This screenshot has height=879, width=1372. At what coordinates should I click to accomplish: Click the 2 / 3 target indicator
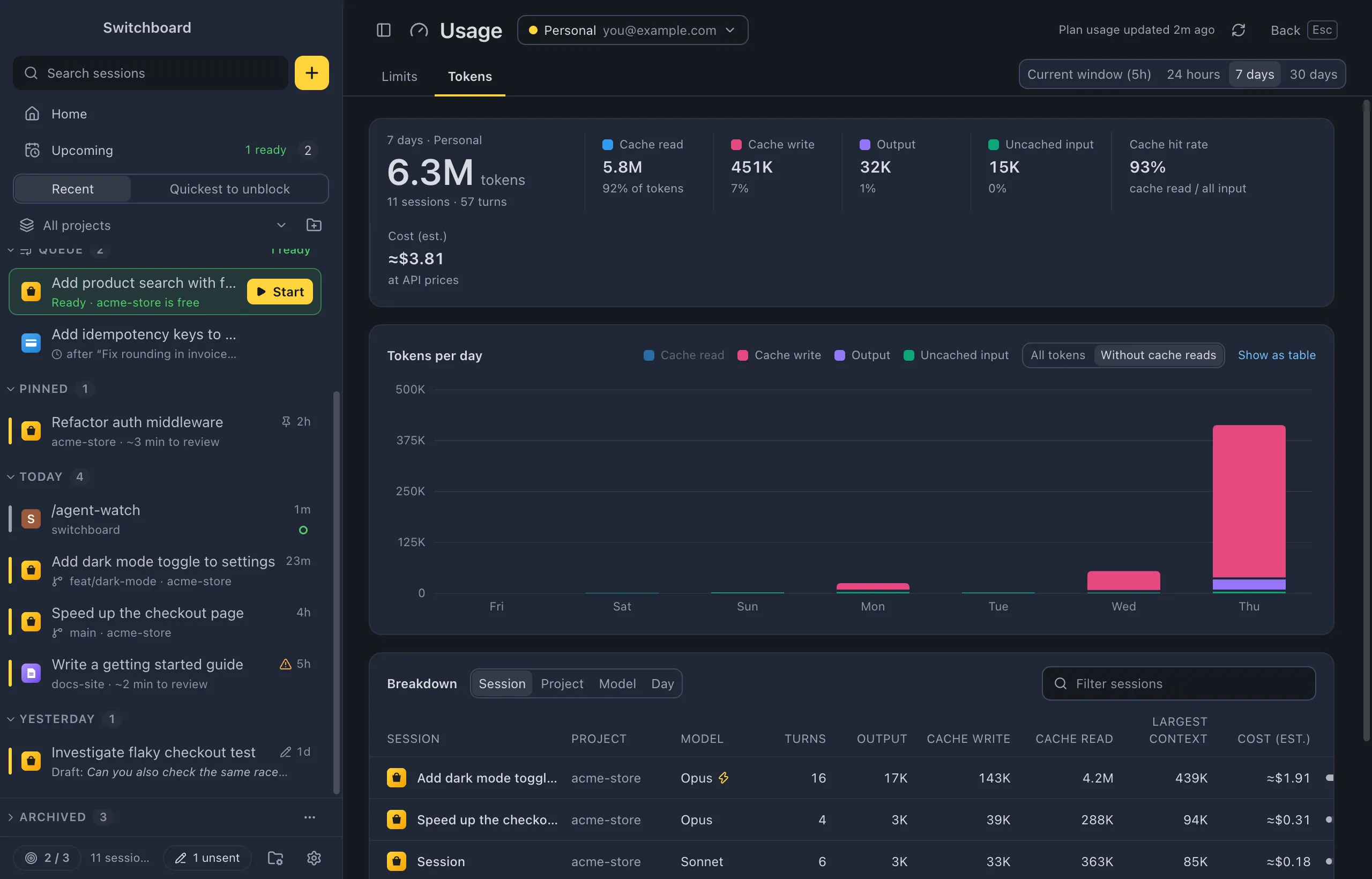tap(47, 858)
